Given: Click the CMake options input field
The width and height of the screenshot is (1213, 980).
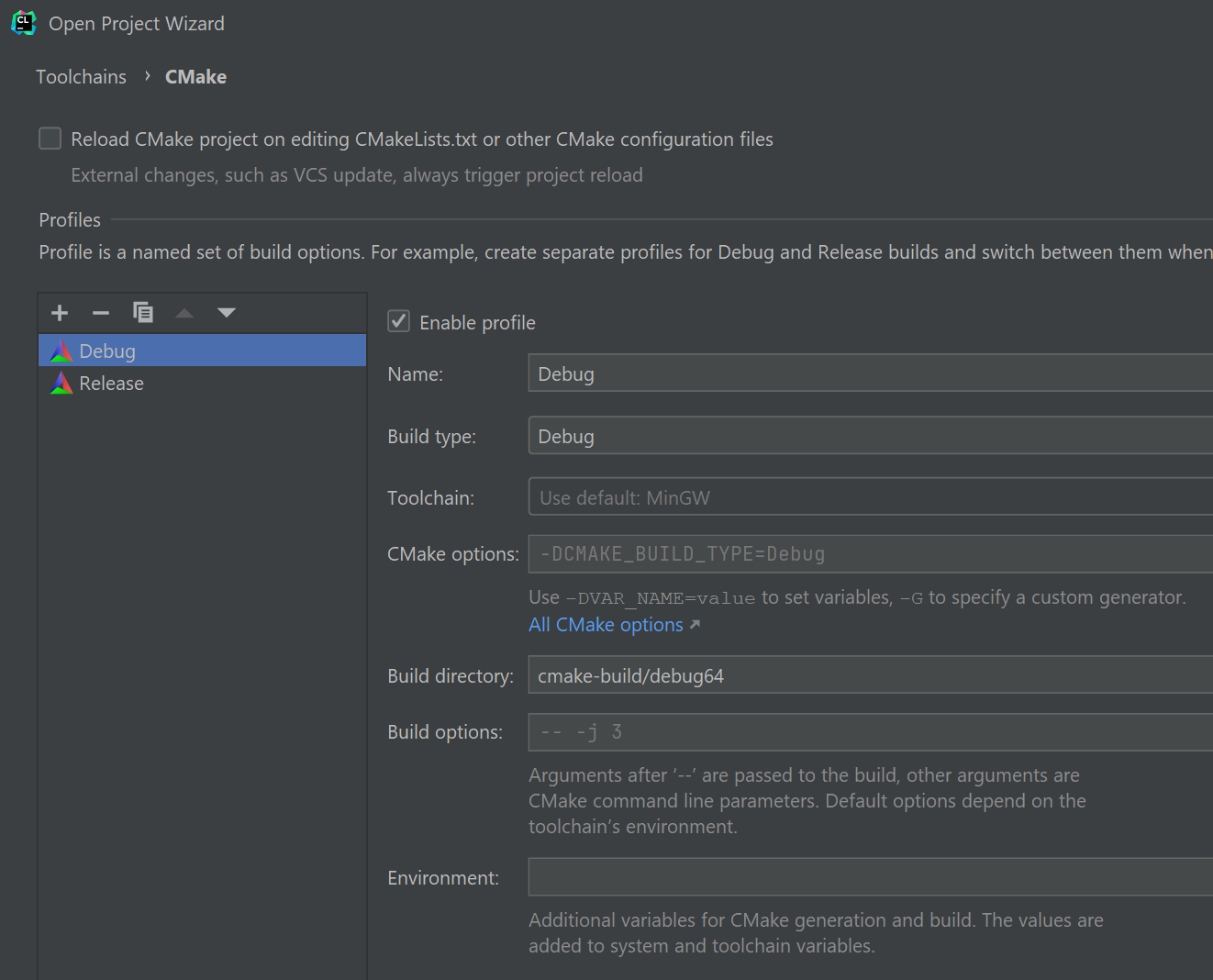Looking at the screenshot, I should pos(870,554).
